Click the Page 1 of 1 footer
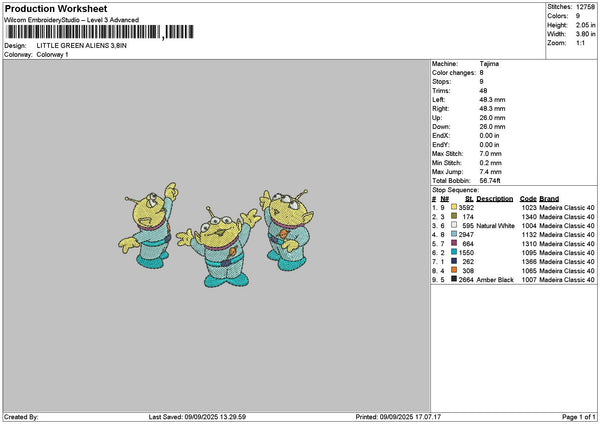The width and height of the screenshot is (600, 424). 579,417
